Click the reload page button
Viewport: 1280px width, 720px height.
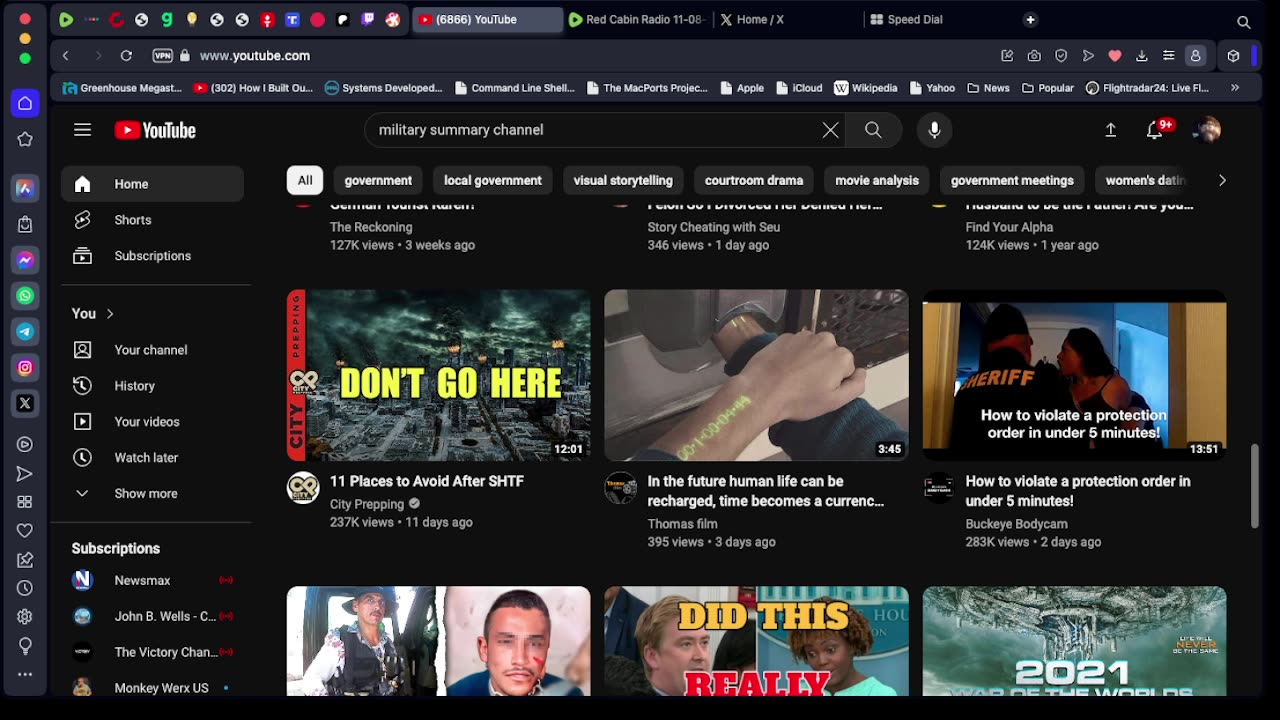pyautogui.click(x=126, y=56)
